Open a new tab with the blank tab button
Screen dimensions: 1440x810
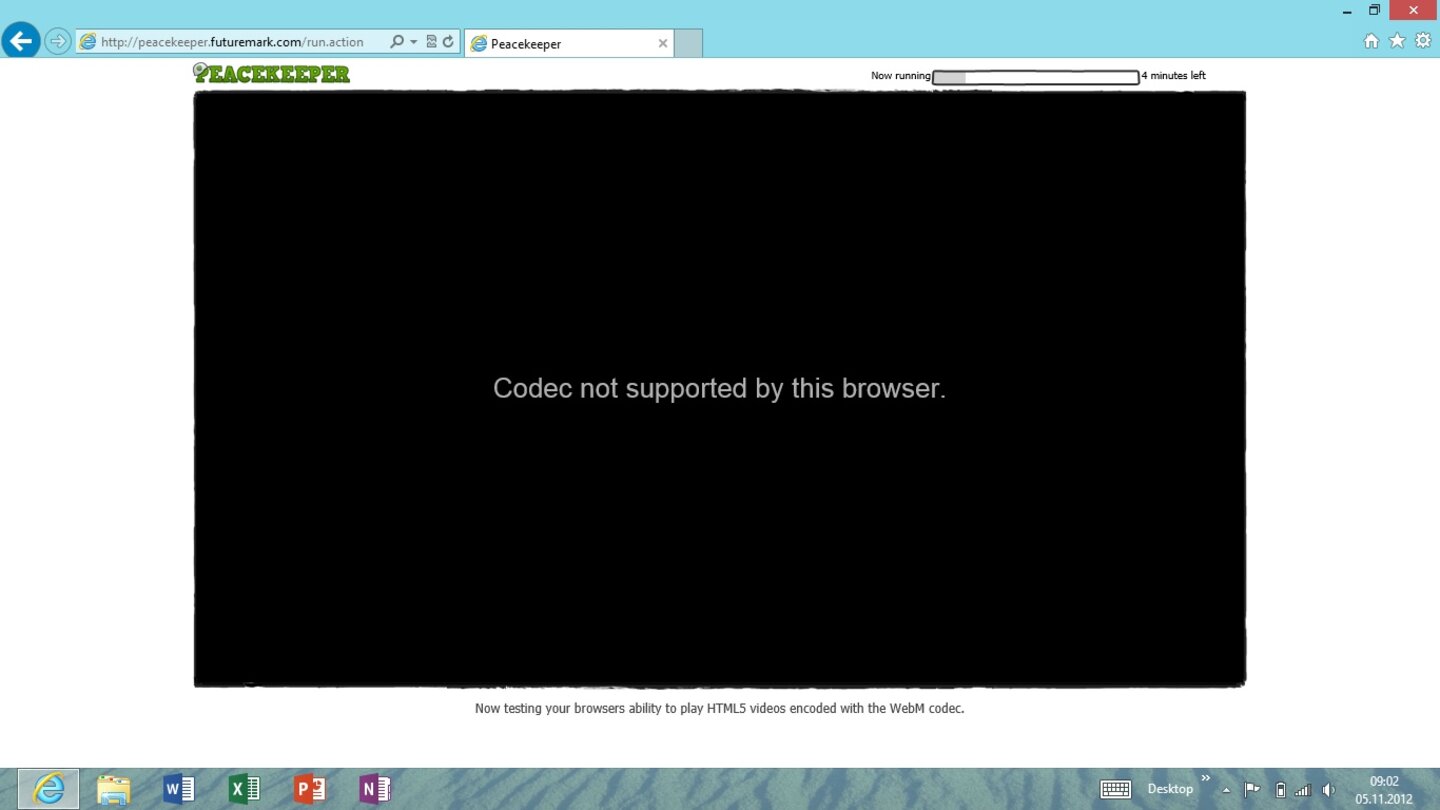coord(688,44)
